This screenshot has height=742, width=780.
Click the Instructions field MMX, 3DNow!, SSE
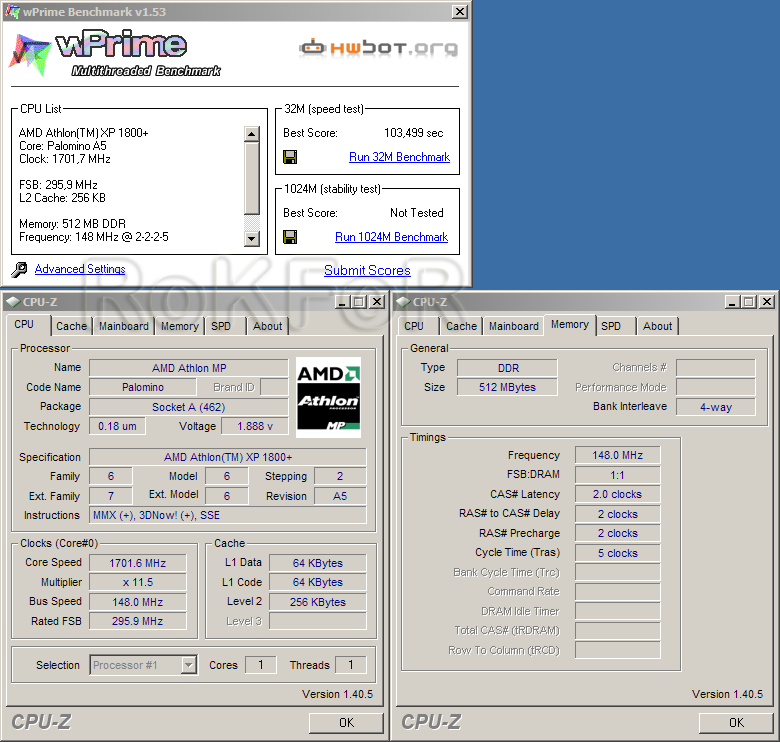tap(228, 515)
